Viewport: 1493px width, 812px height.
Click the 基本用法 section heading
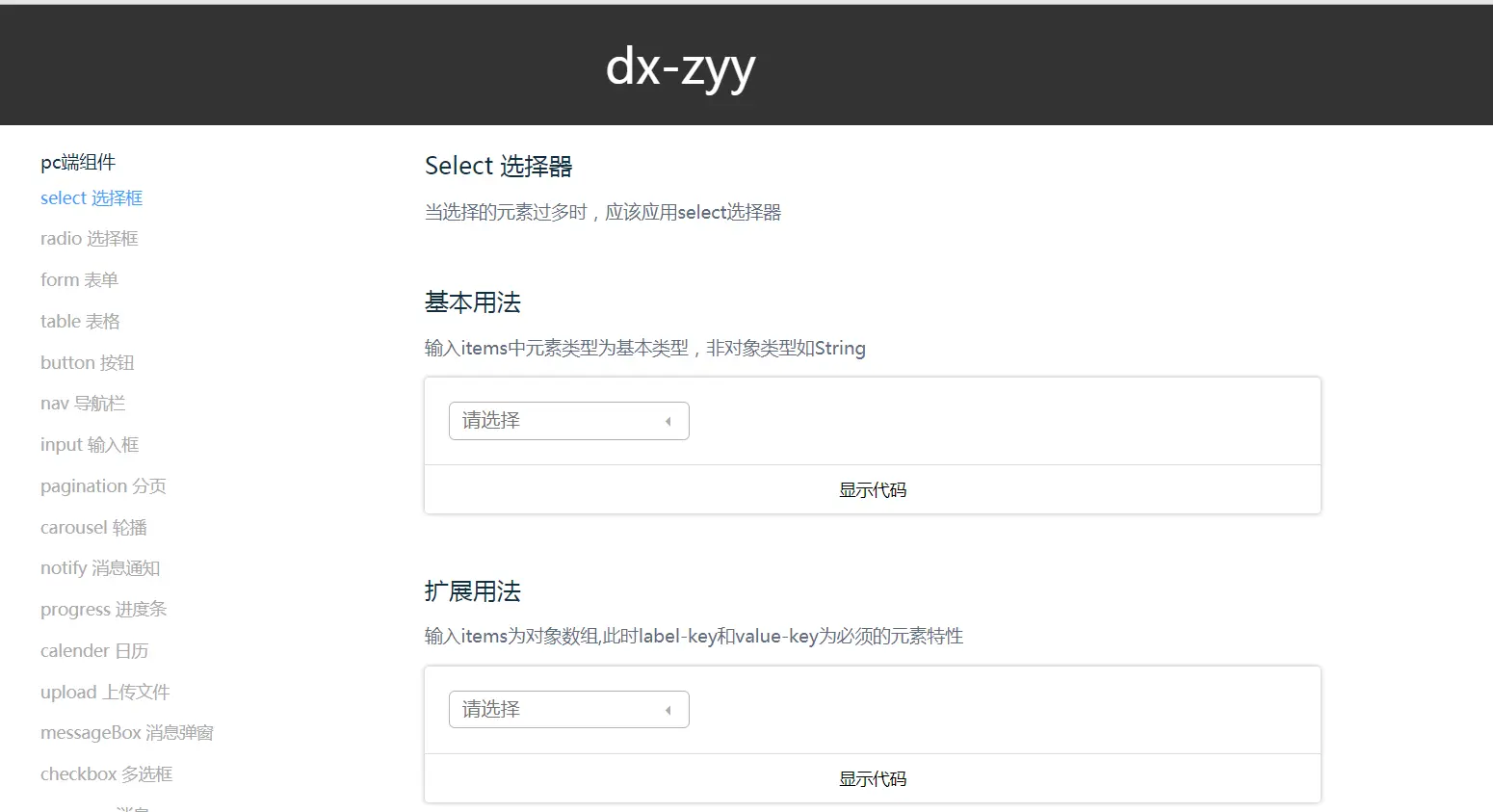tap(473, 302)
